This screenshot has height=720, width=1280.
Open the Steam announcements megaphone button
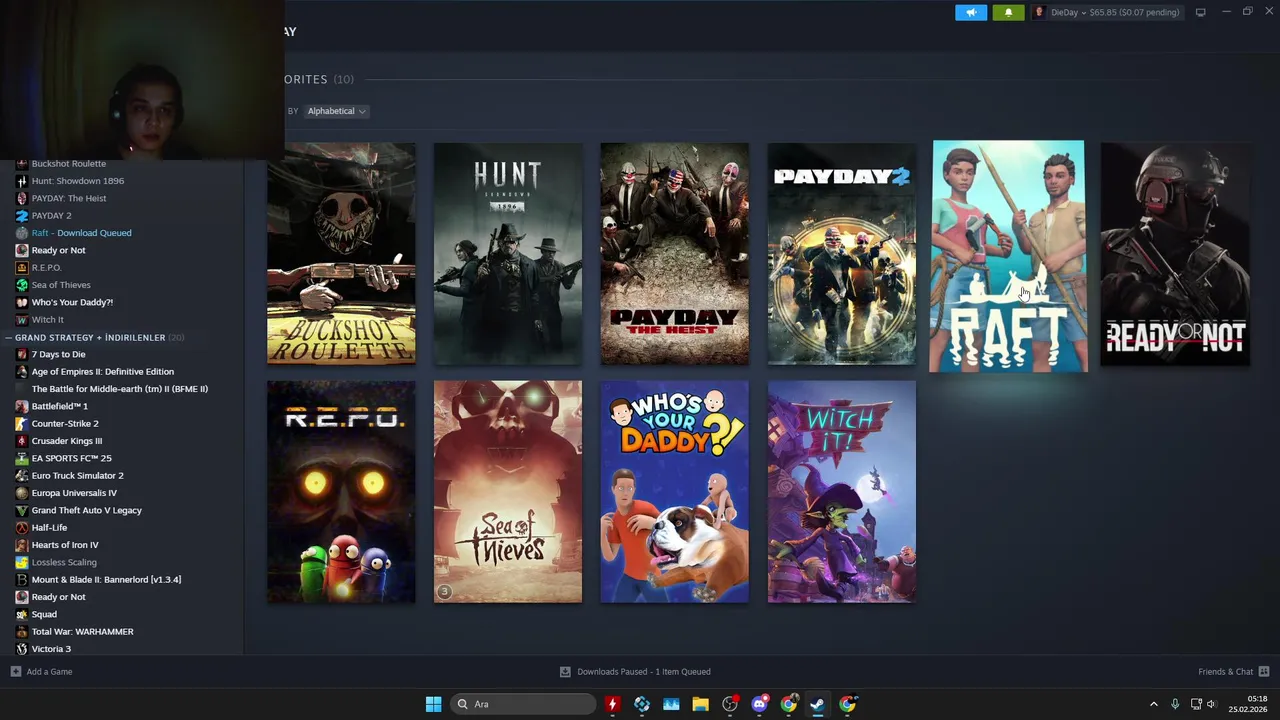coord(971,12)
